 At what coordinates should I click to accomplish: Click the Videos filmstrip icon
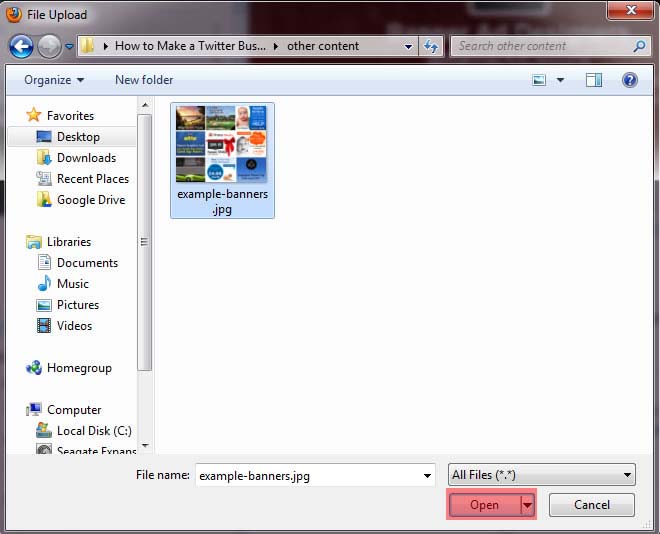tap(44, 326)
